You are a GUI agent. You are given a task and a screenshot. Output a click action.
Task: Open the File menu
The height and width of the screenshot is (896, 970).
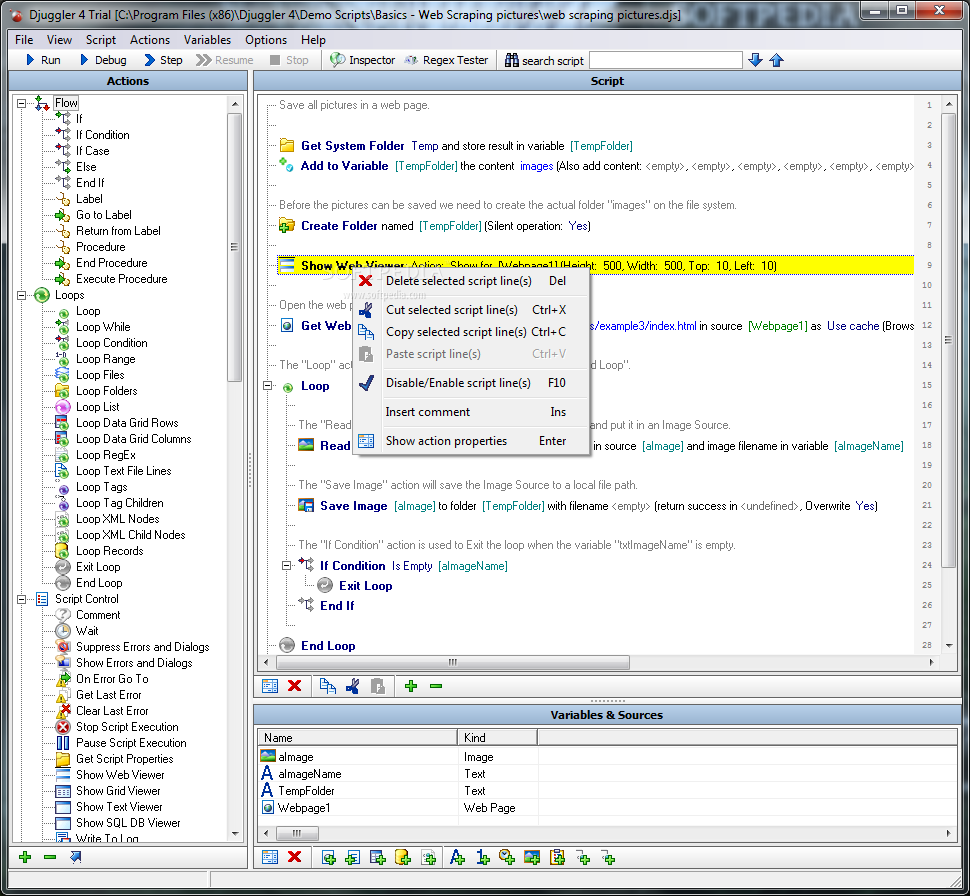tap(24, 40)
